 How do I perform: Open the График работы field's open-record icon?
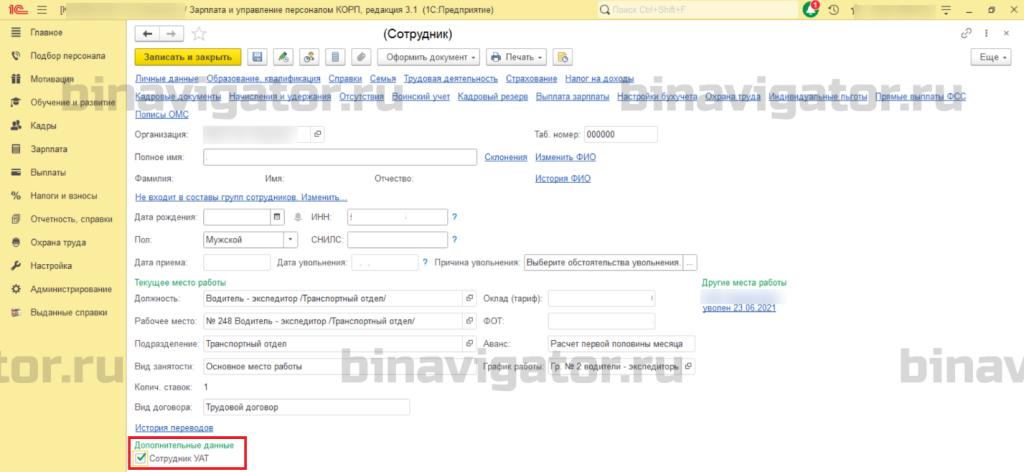tap(688, 366)
